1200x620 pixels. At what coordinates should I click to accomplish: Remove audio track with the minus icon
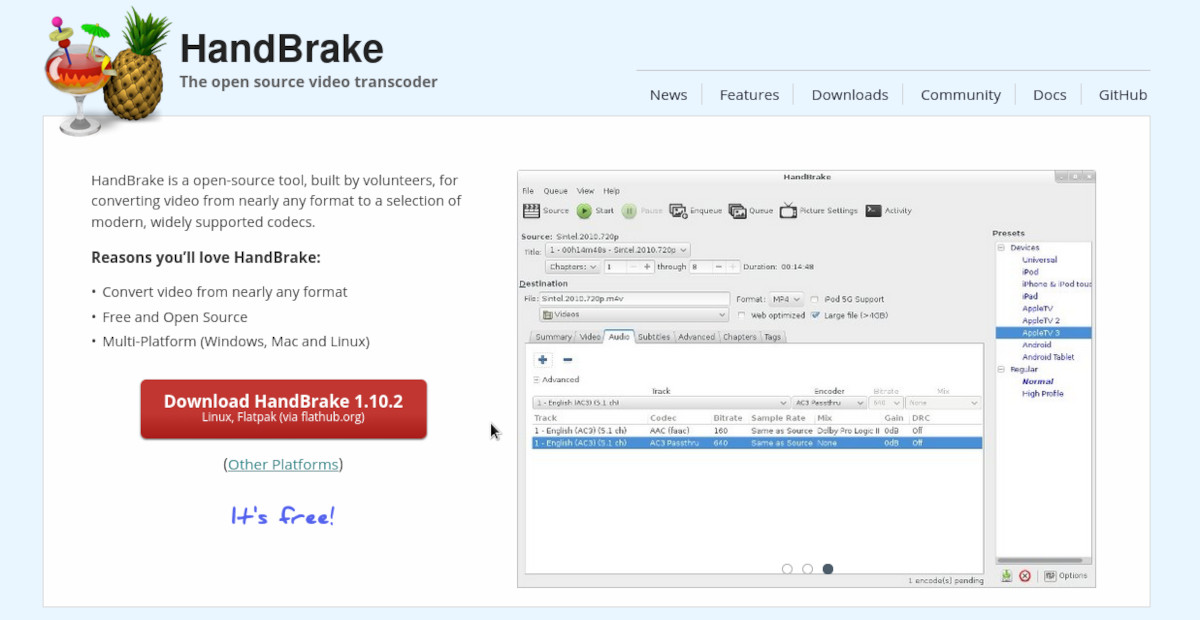pos(567,360)
